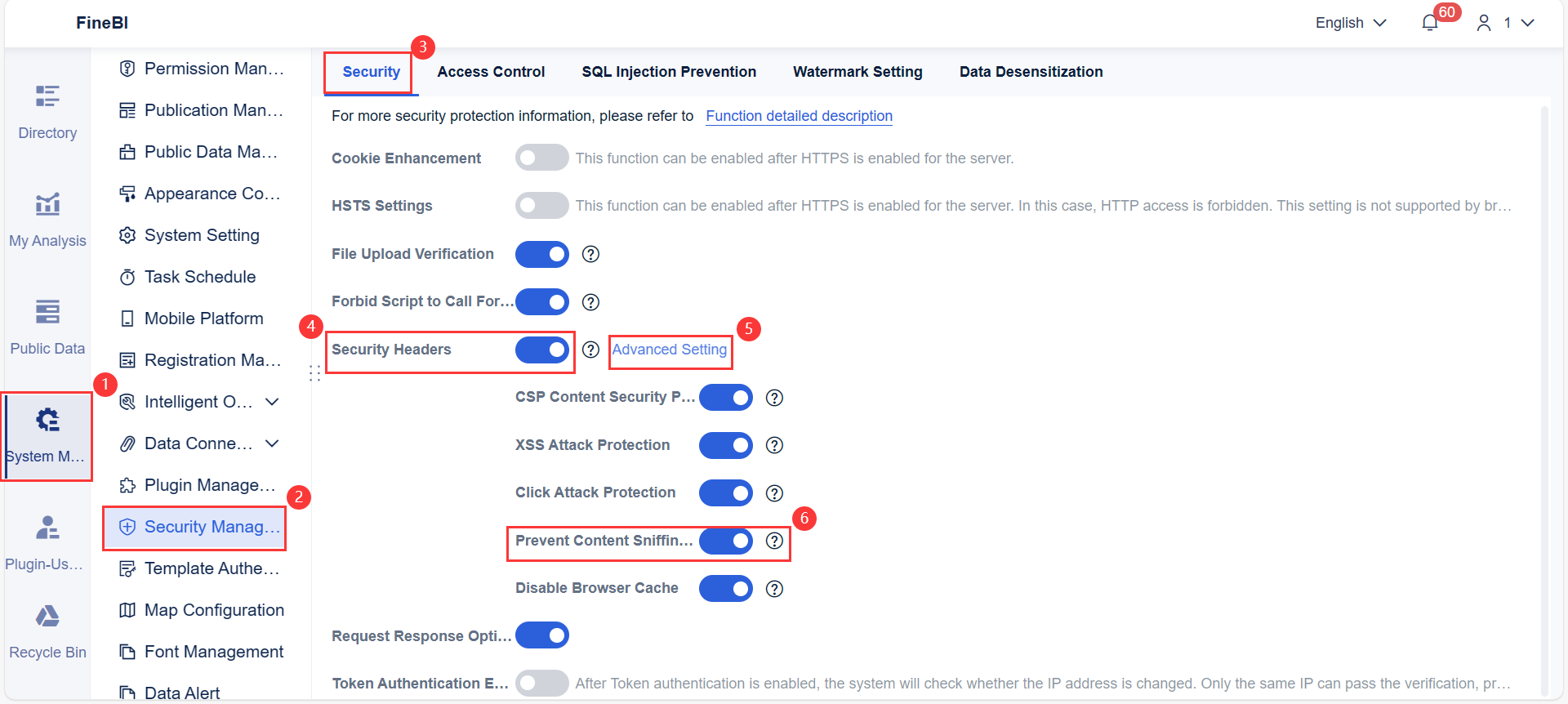Viewport: 1568px width, 704px height.
Task: Click the notification bell icon
Action: [x=1429, y=22]
